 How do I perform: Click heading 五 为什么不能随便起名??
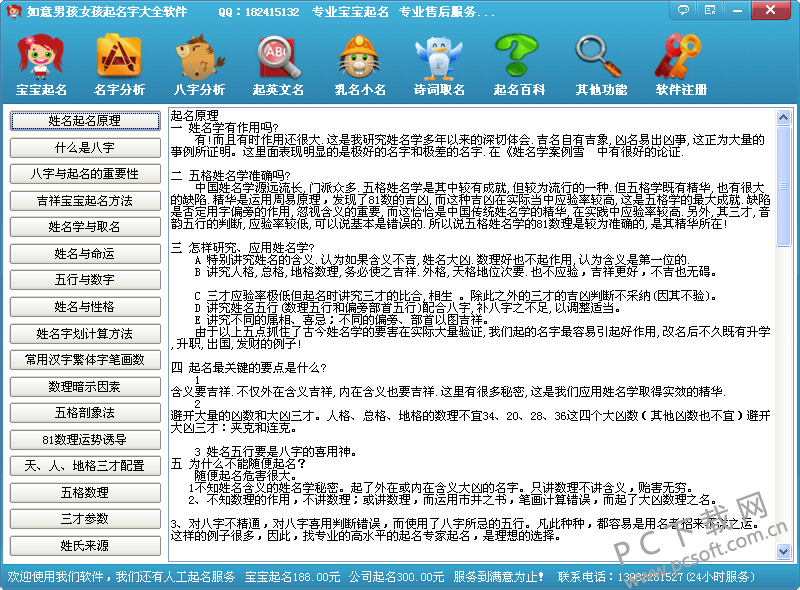coord(238,464)
